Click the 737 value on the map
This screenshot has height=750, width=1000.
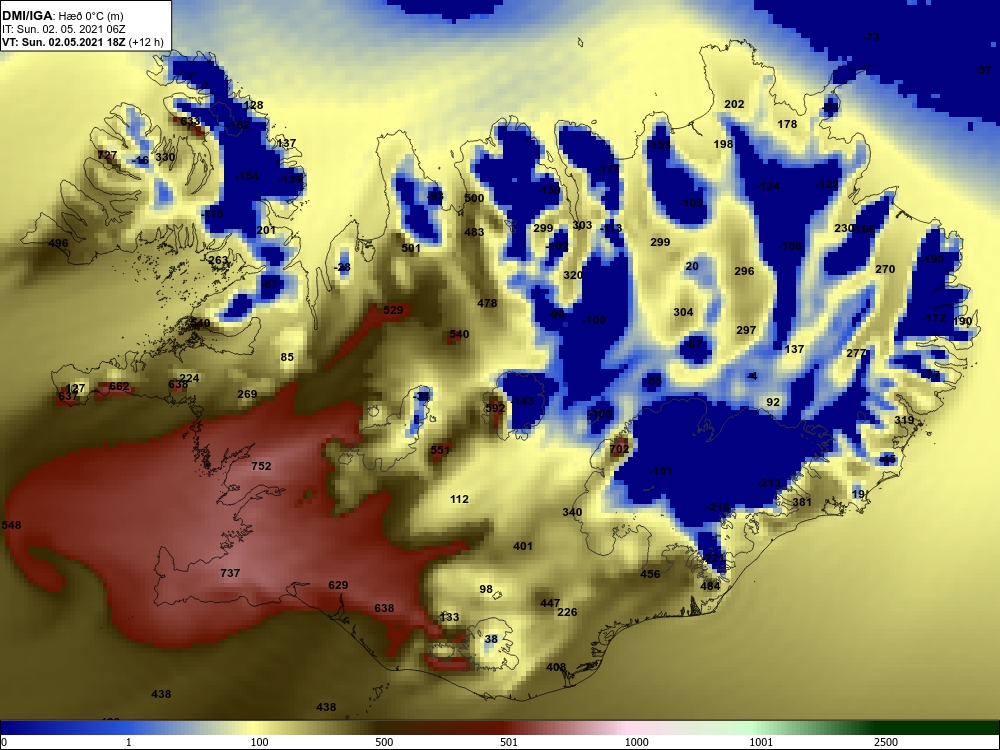pyautogui.click(x=230, y=573)
